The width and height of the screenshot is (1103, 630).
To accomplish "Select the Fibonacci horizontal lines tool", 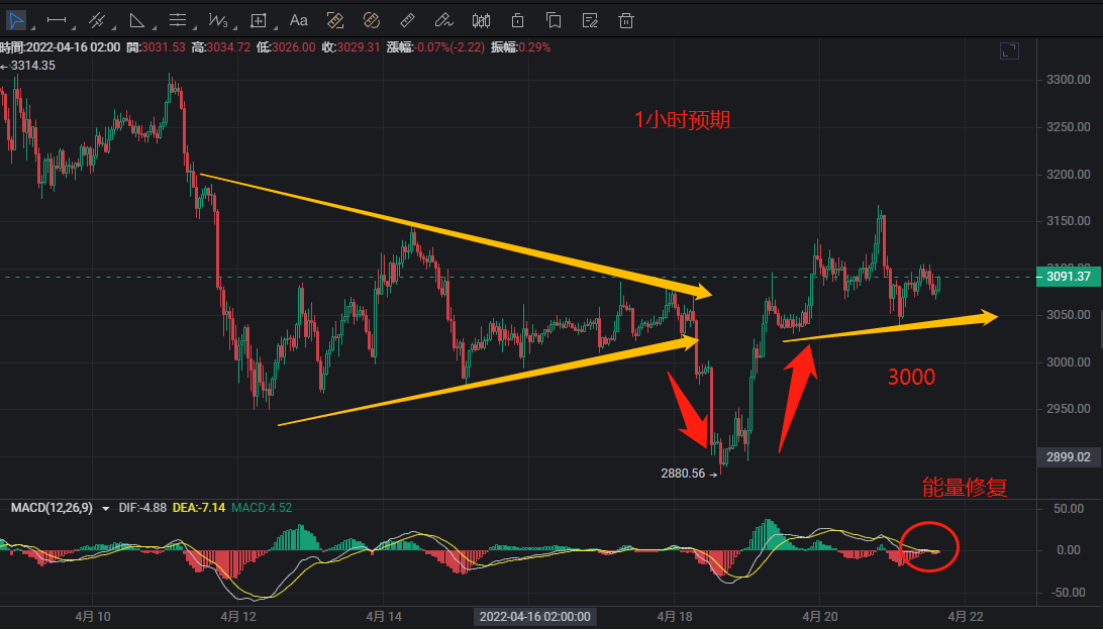I will [177, 20].
